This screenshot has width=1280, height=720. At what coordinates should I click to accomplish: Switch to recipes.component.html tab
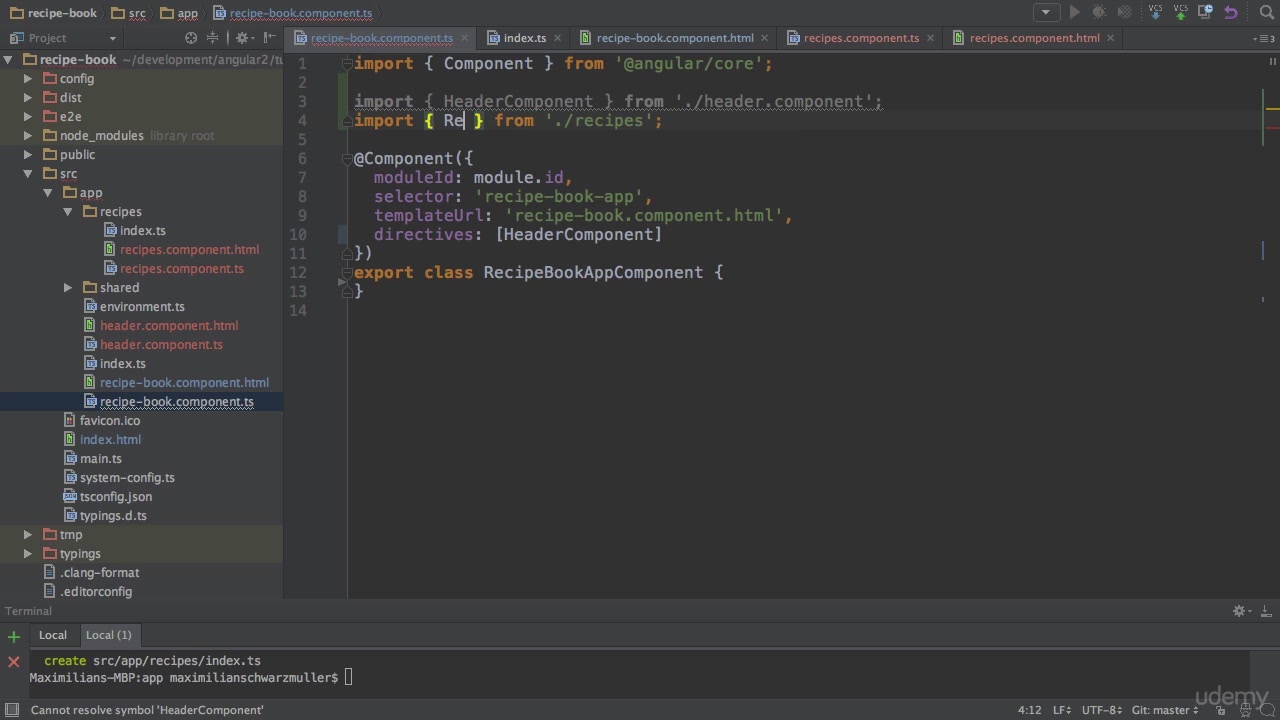1034,38
